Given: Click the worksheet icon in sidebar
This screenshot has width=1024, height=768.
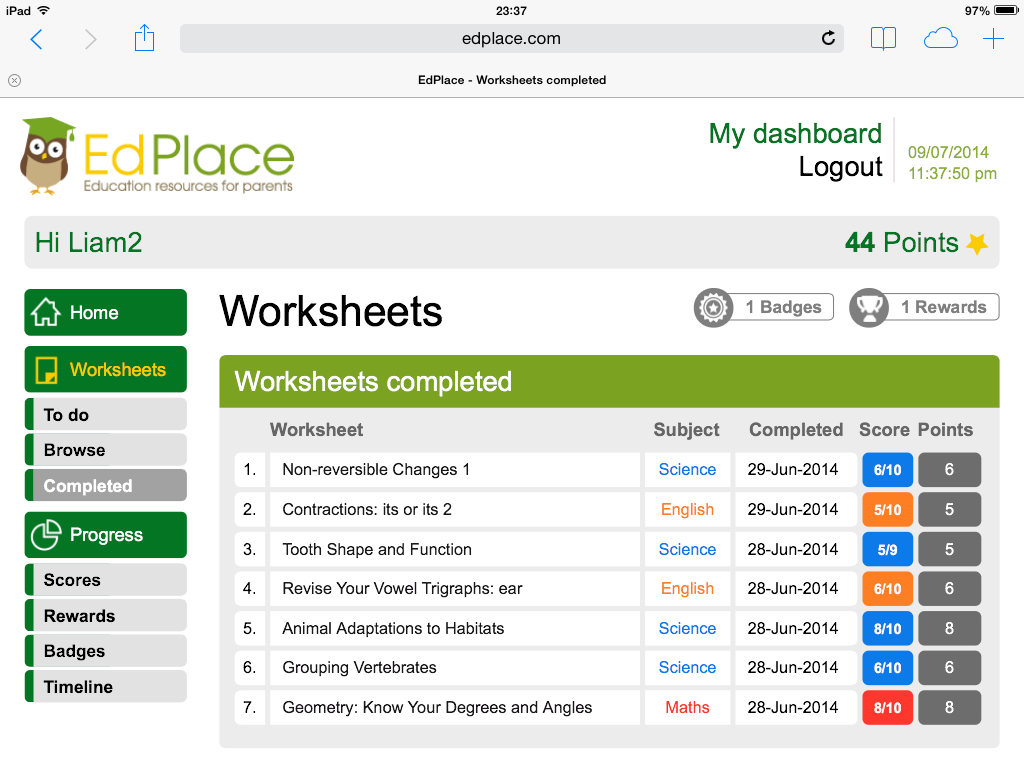Looking at the screenshot, I should 46,370.
